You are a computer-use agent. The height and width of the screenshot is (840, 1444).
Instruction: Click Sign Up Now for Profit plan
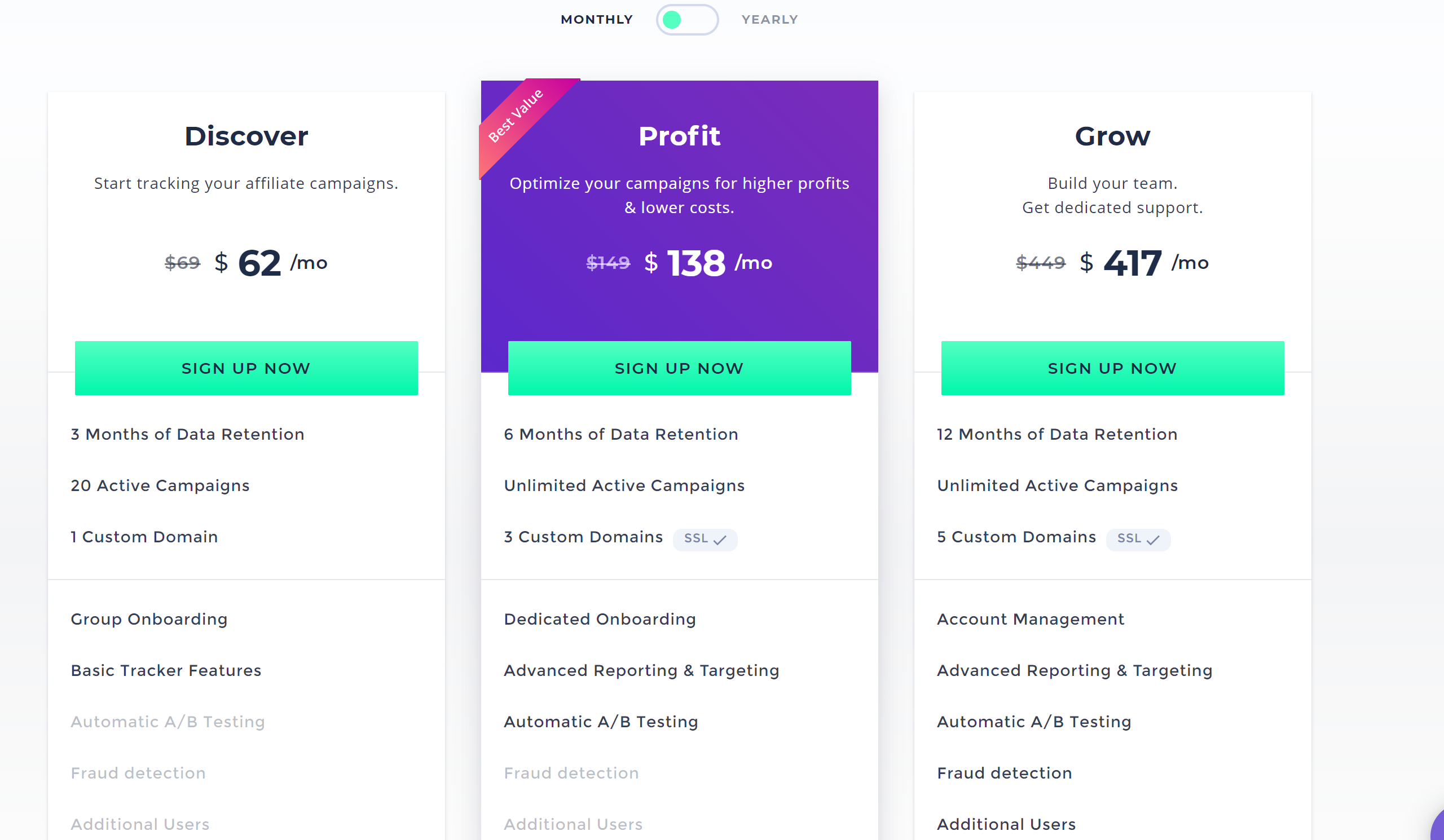tap(679, 368)
